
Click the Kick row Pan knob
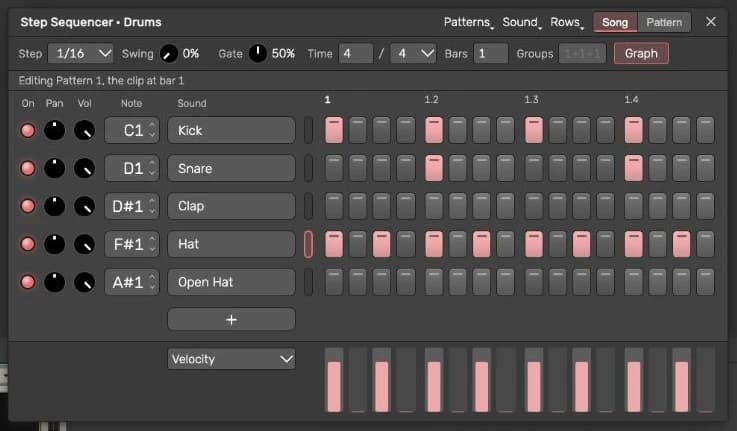click(x=55, y=130)
